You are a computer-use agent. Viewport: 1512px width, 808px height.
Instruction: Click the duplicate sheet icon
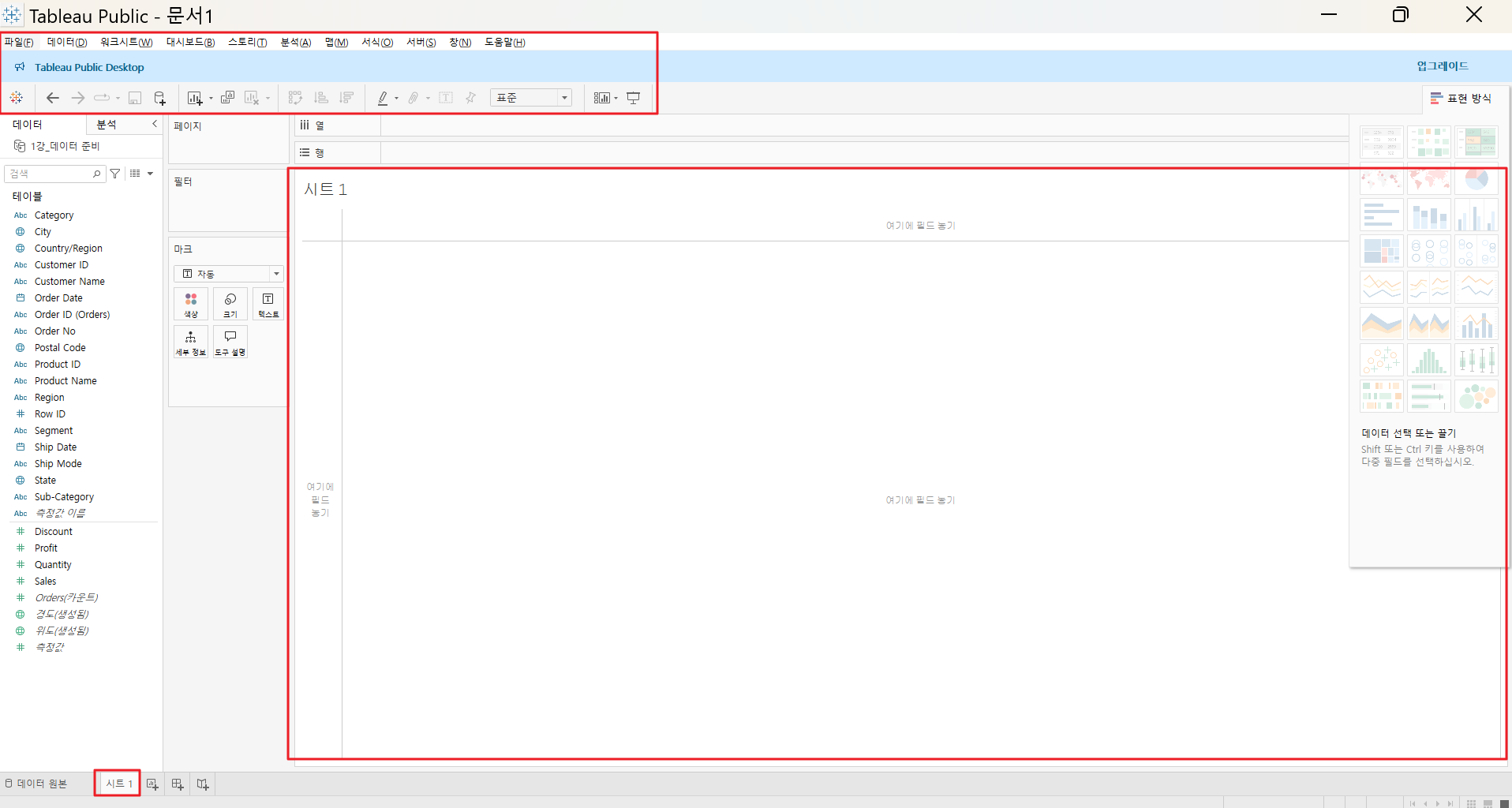(227, 98)
